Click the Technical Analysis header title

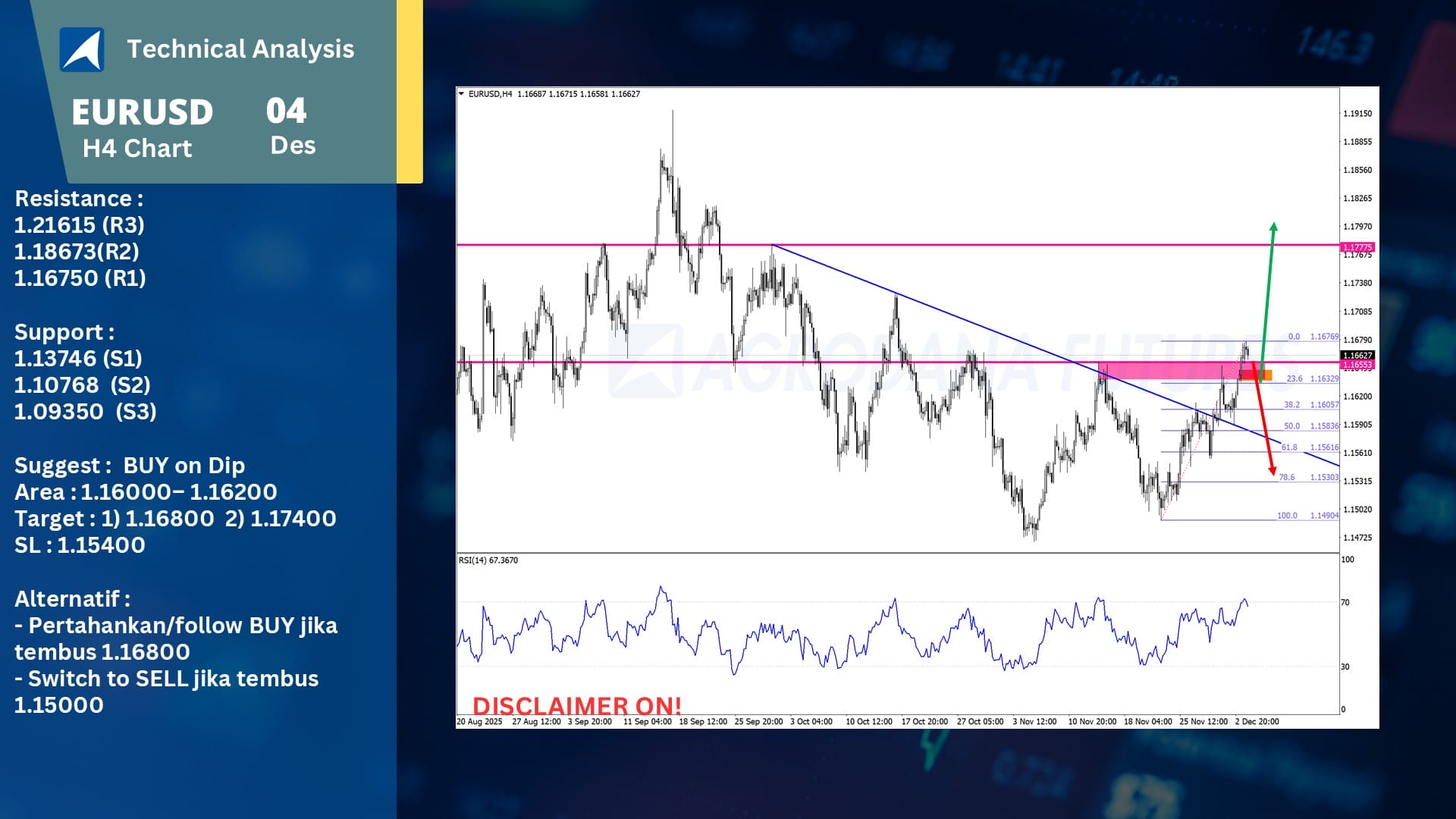click(240, 49)
